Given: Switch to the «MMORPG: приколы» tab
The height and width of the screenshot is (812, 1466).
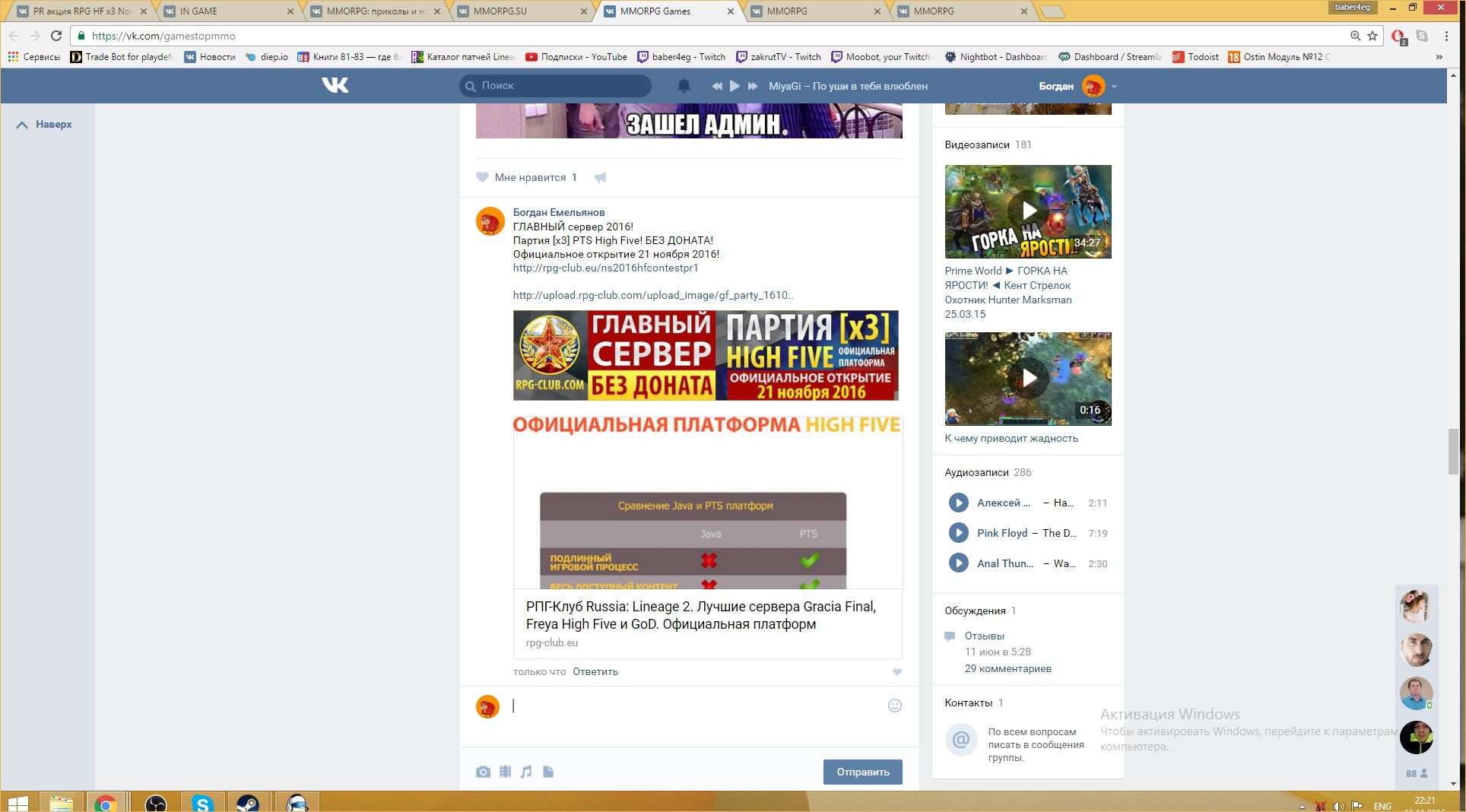Looking at the screenshot, I should (375, 11).
